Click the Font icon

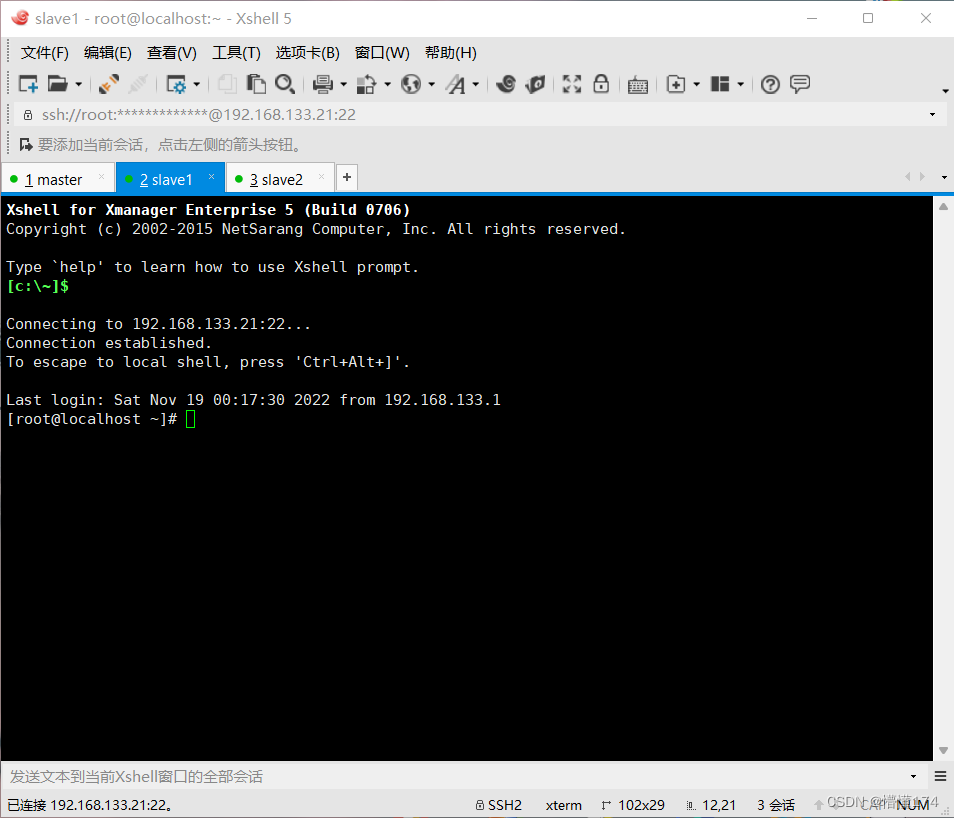tap(456, 84)
